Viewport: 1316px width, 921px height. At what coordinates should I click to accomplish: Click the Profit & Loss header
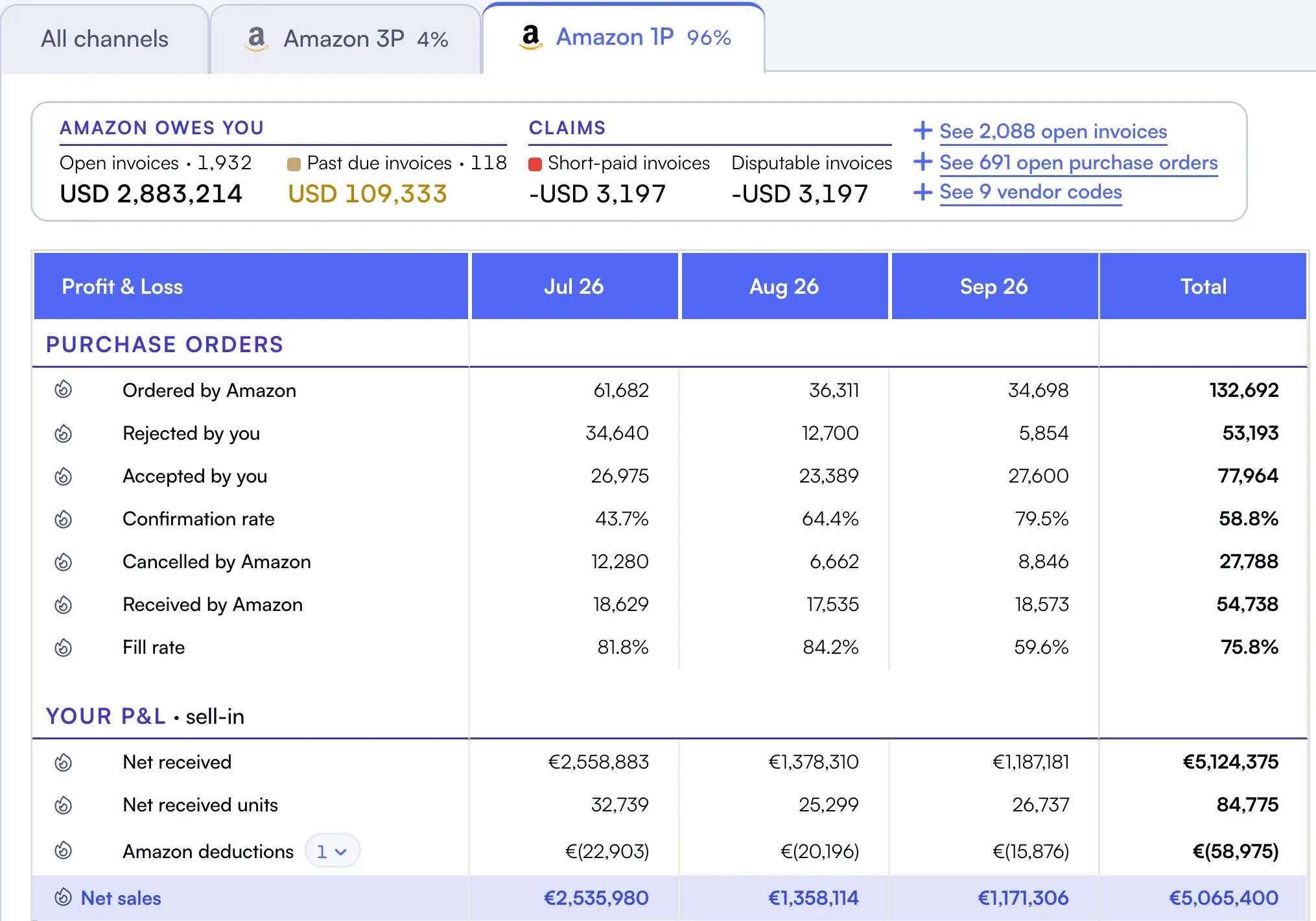(251, 286)
